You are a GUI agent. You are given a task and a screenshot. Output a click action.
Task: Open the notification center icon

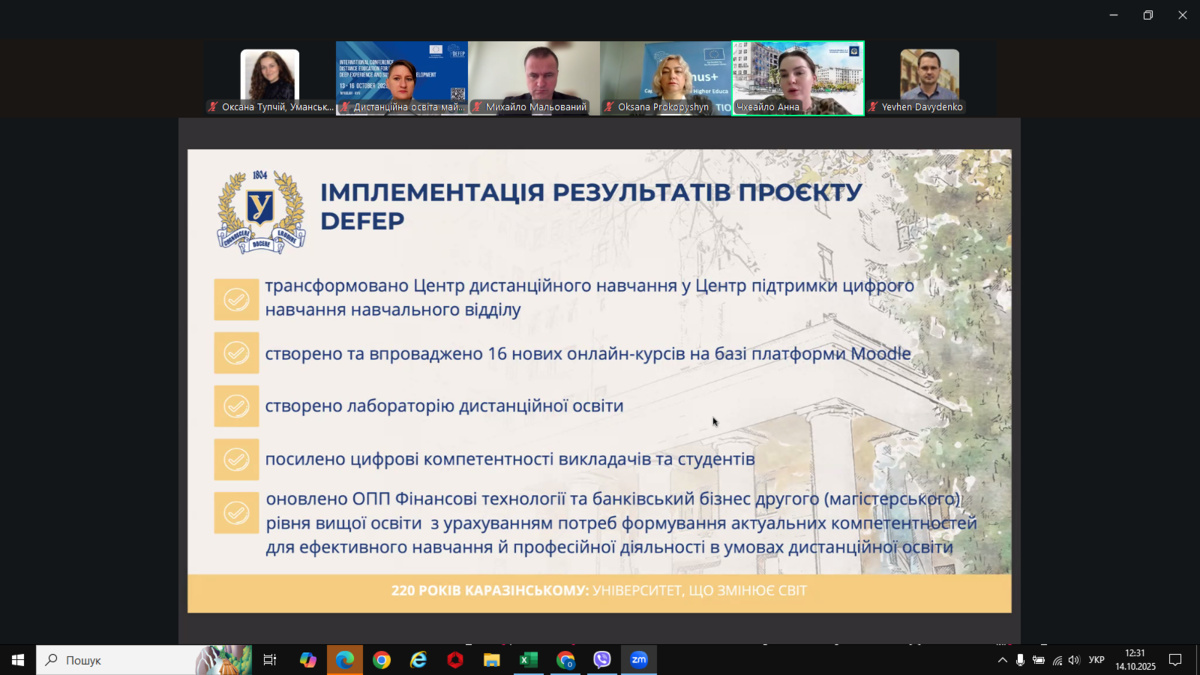1176,660
